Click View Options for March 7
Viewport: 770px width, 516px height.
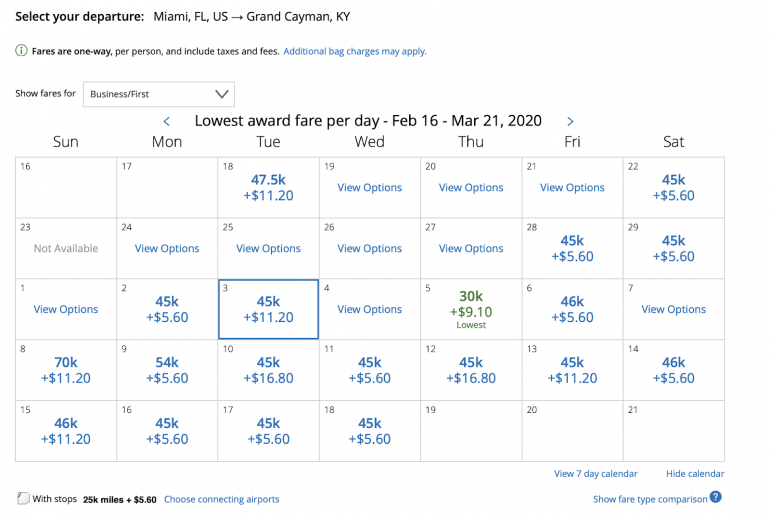pyautogui.click(x=674, y=310)
